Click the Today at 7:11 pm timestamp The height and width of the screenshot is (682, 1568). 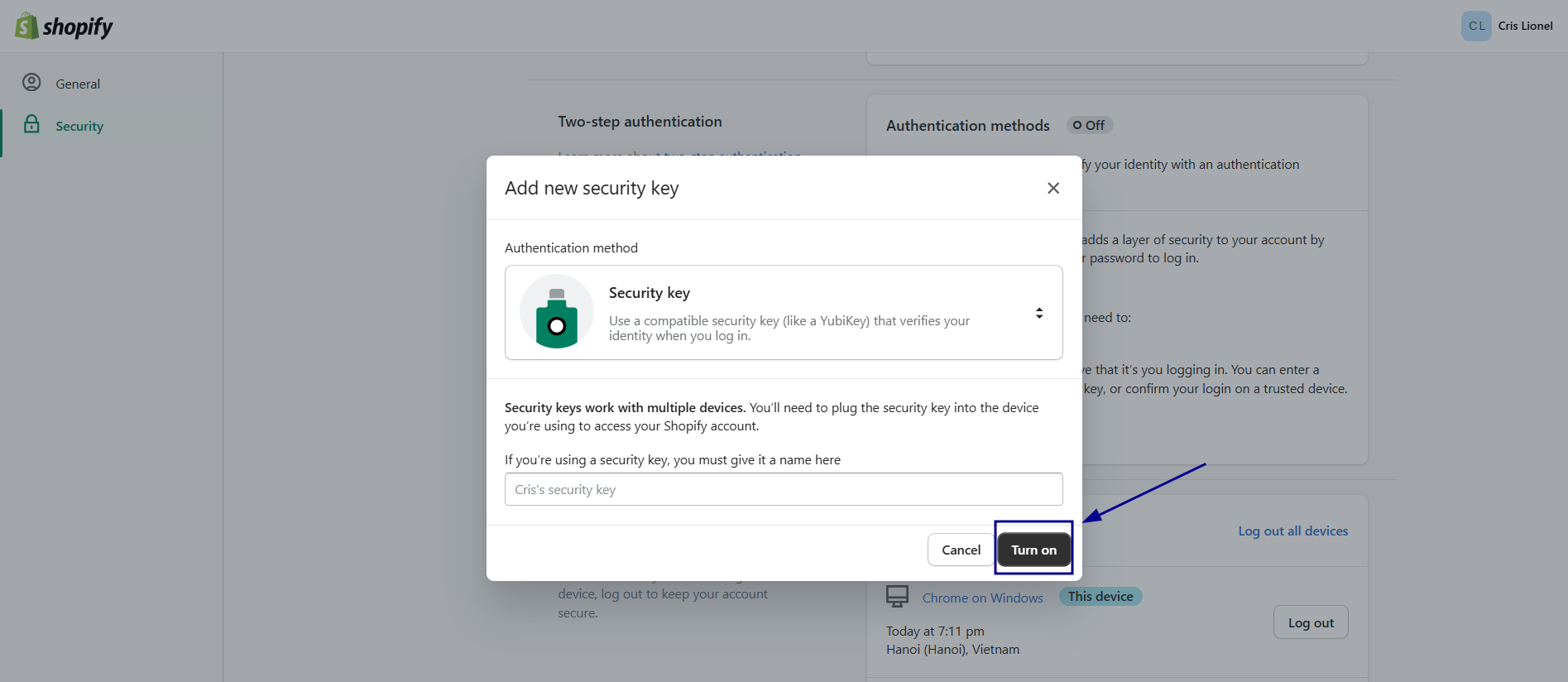[x=935, y=631]
